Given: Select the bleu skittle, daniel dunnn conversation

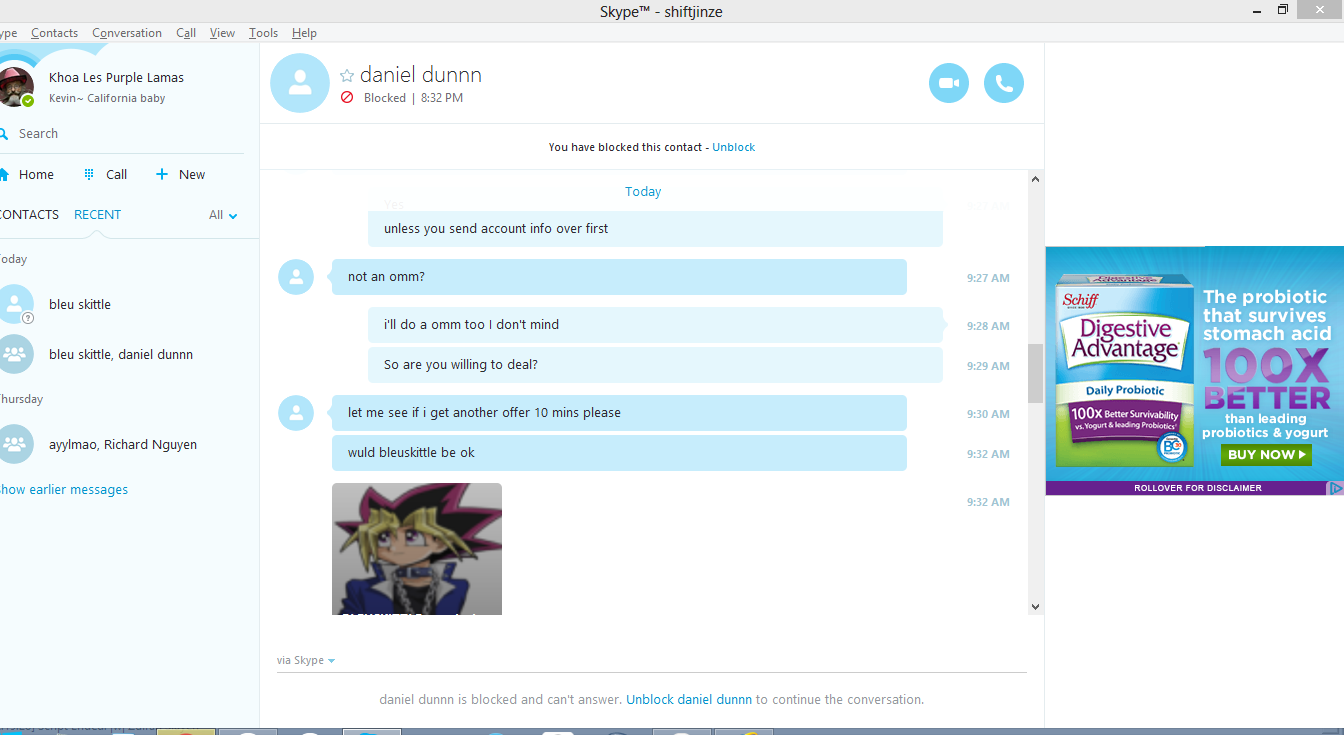Looking at the screenshot, I should (x=129, y=354).
